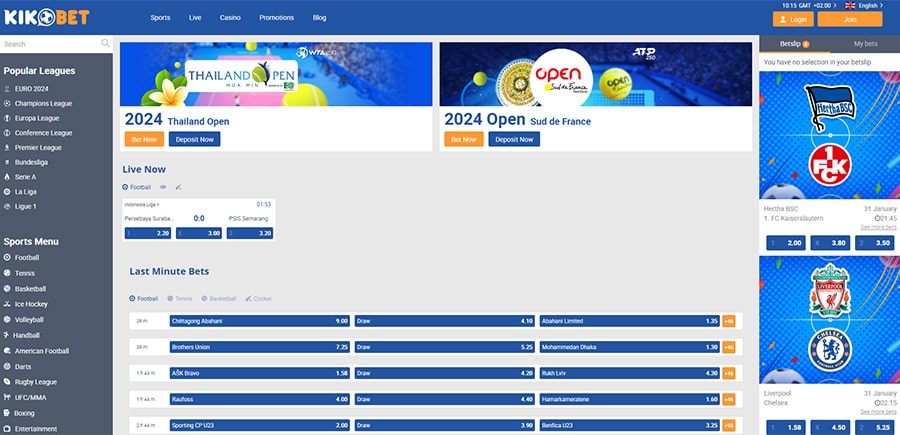Click the Bundesliga icon in sidebar
Screen dimensions: 900x435
7,162
